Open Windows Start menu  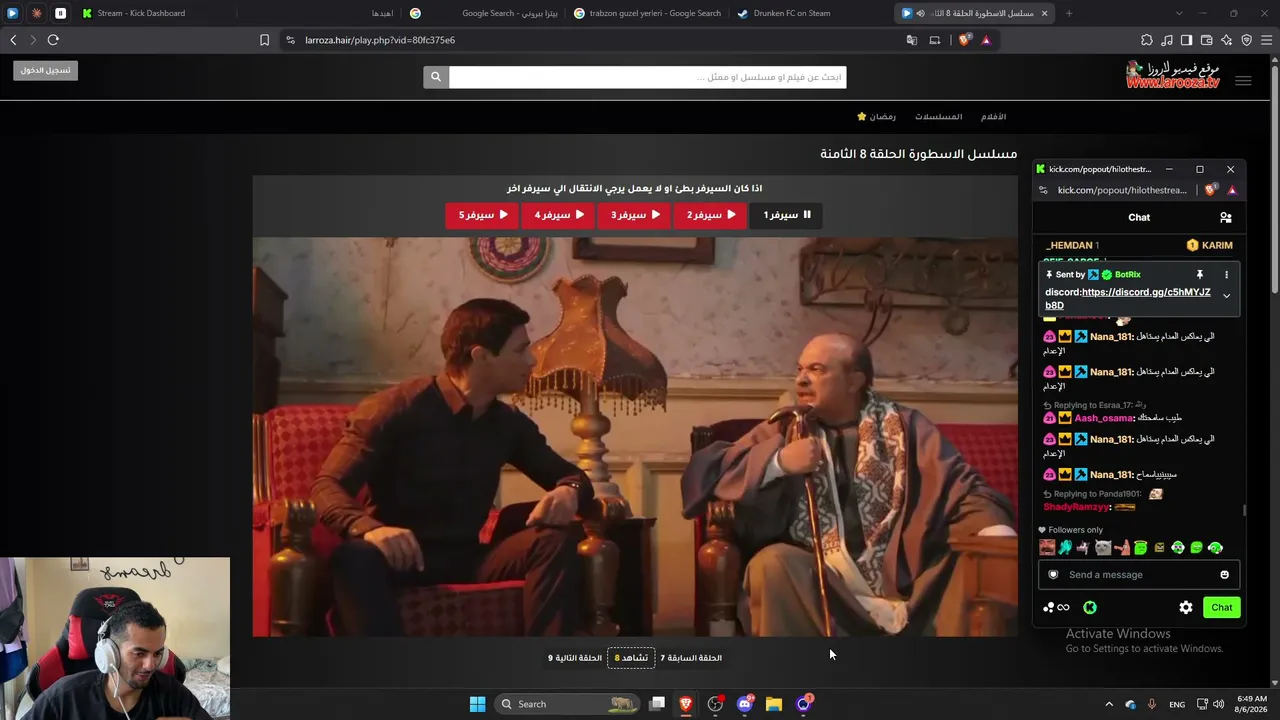[x=478, y=704]
